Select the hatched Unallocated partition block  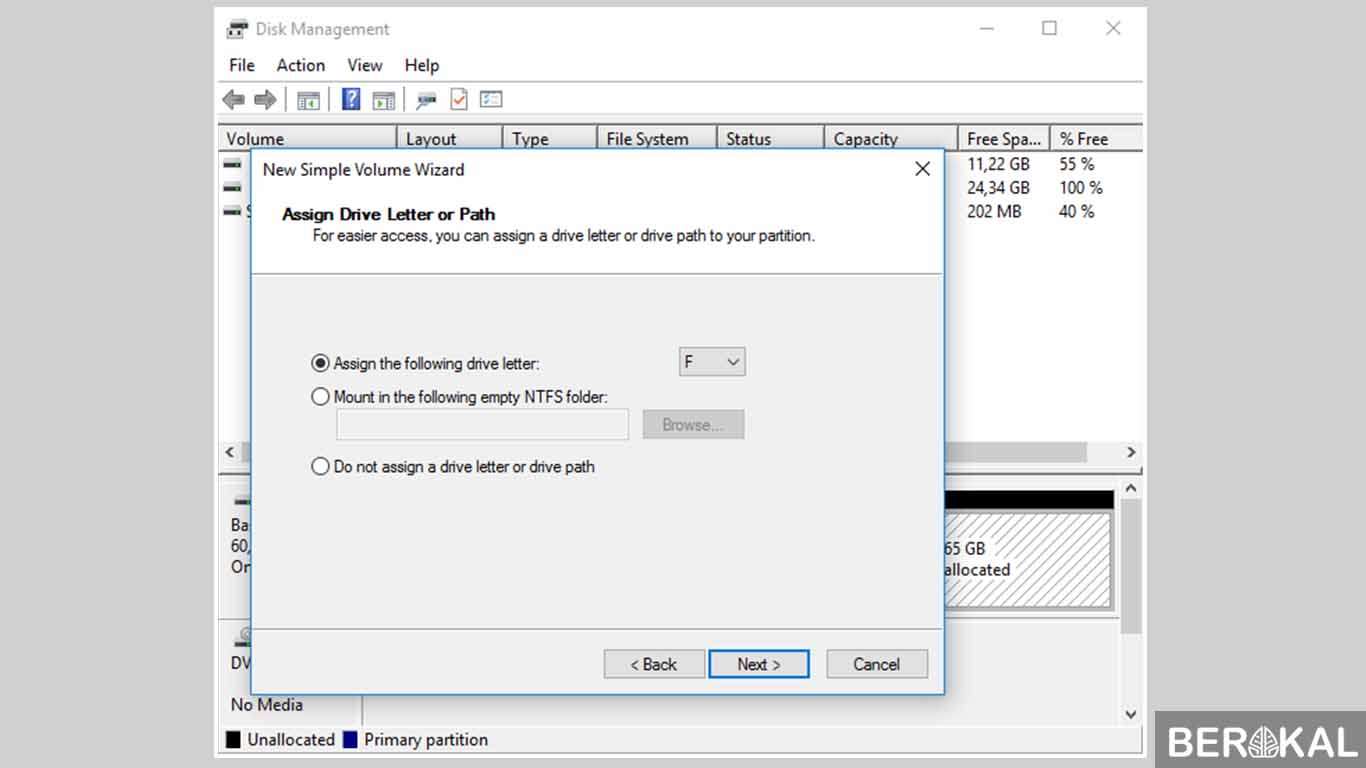[x=1028, y=560]
